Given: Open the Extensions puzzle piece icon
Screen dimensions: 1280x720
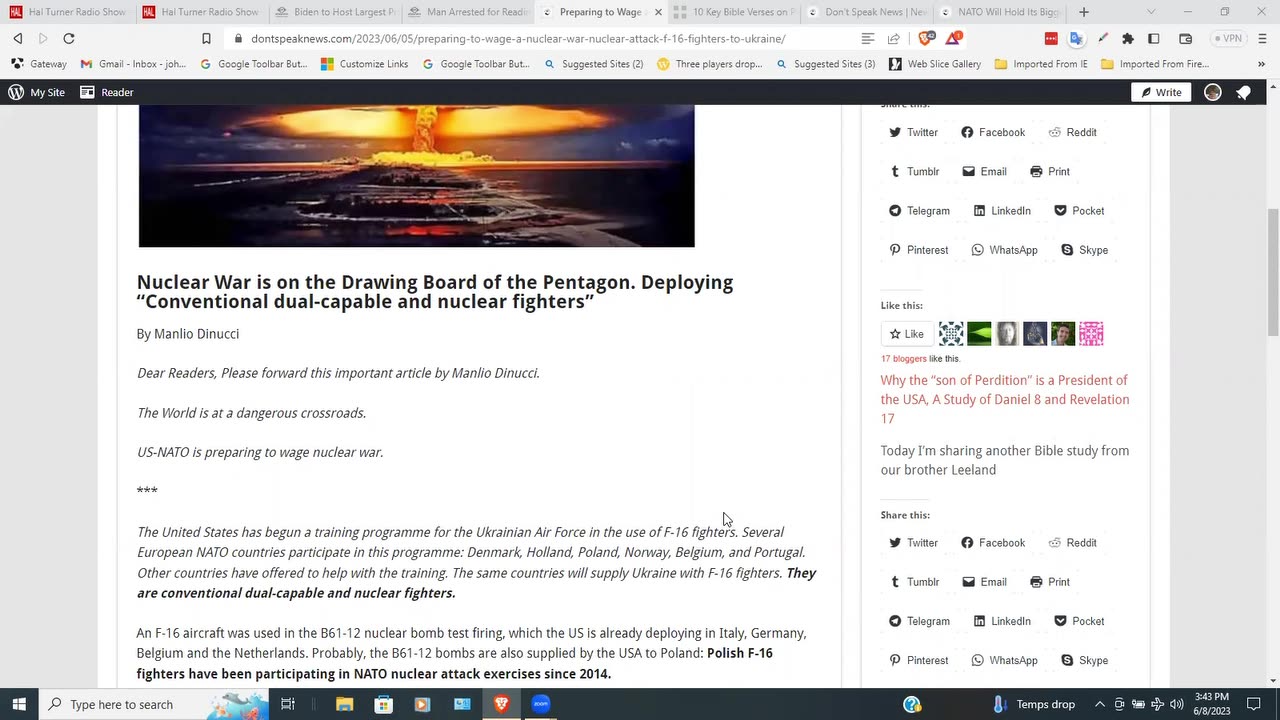Looking at the screenshot, I should point(1128,38).
